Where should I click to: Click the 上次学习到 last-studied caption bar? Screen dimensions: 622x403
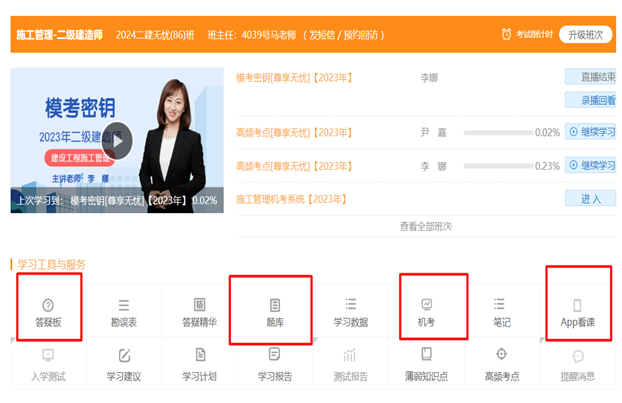[117, 200]
